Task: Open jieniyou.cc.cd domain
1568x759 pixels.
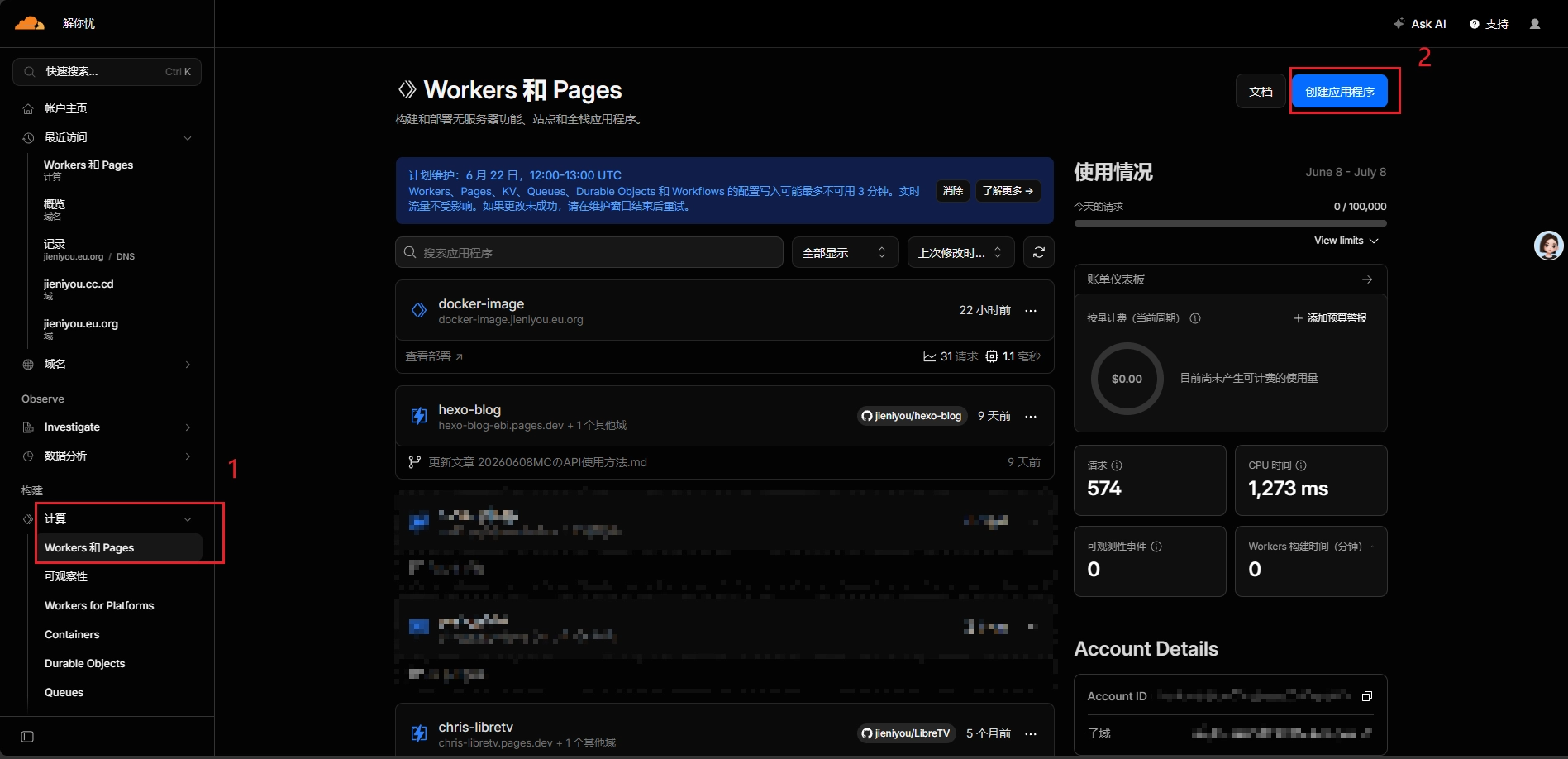Action: (79, 289)
